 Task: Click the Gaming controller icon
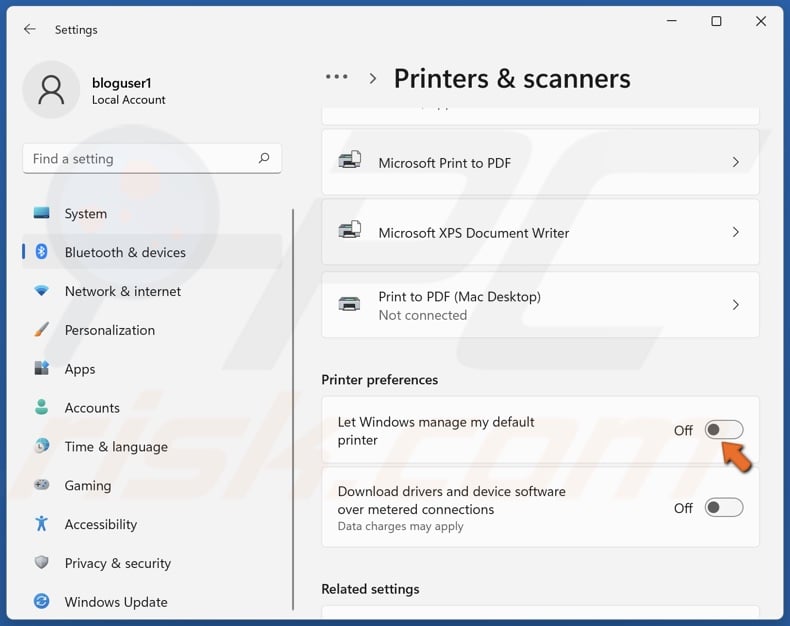pos(41,484)
